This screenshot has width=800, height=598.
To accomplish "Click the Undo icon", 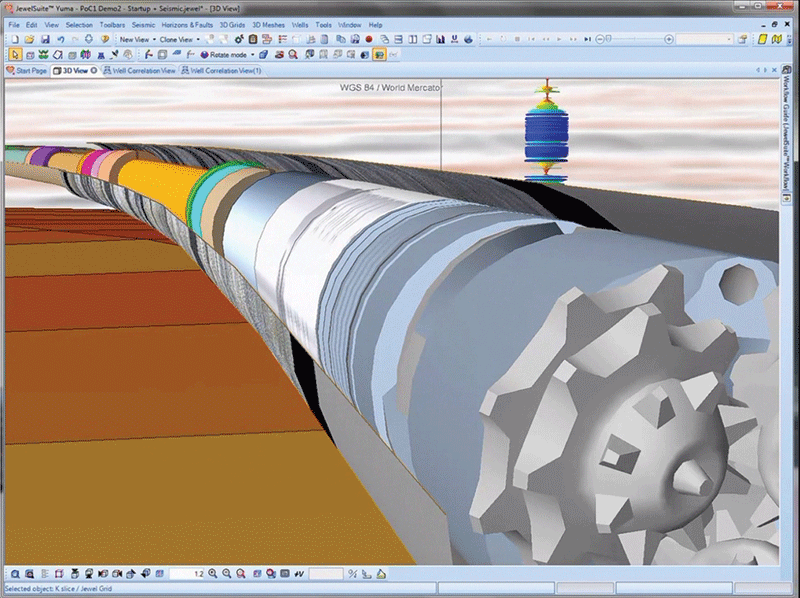I will pos(61,39).
